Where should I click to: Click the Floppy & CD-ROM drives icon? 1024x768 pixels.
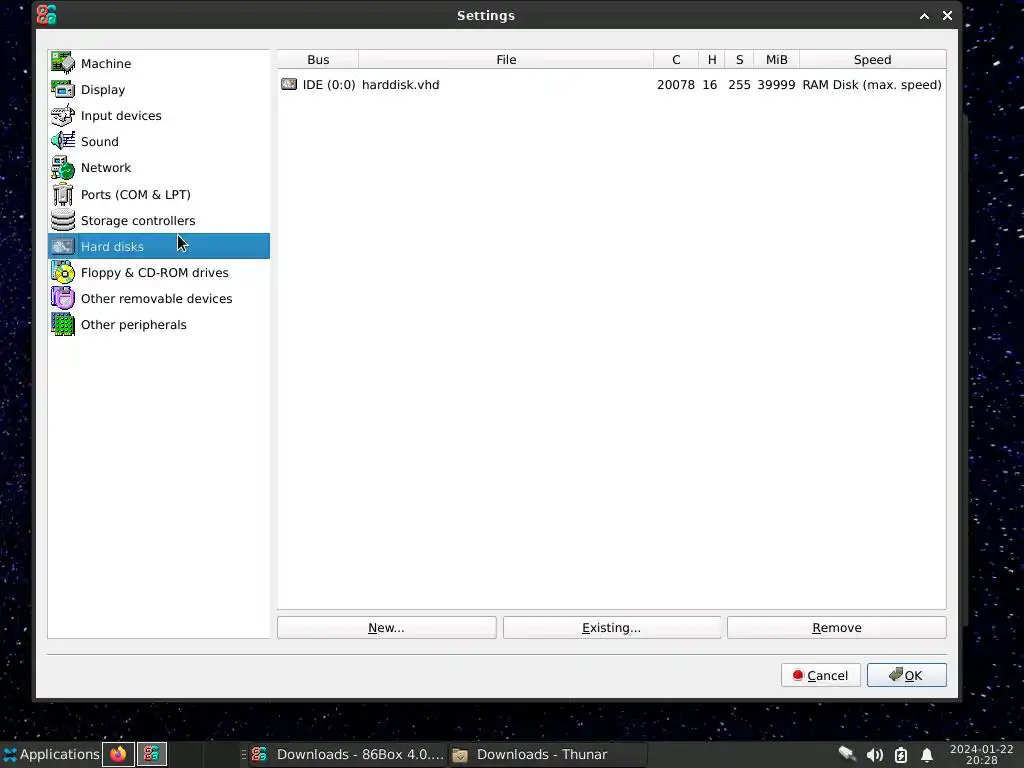63,272
